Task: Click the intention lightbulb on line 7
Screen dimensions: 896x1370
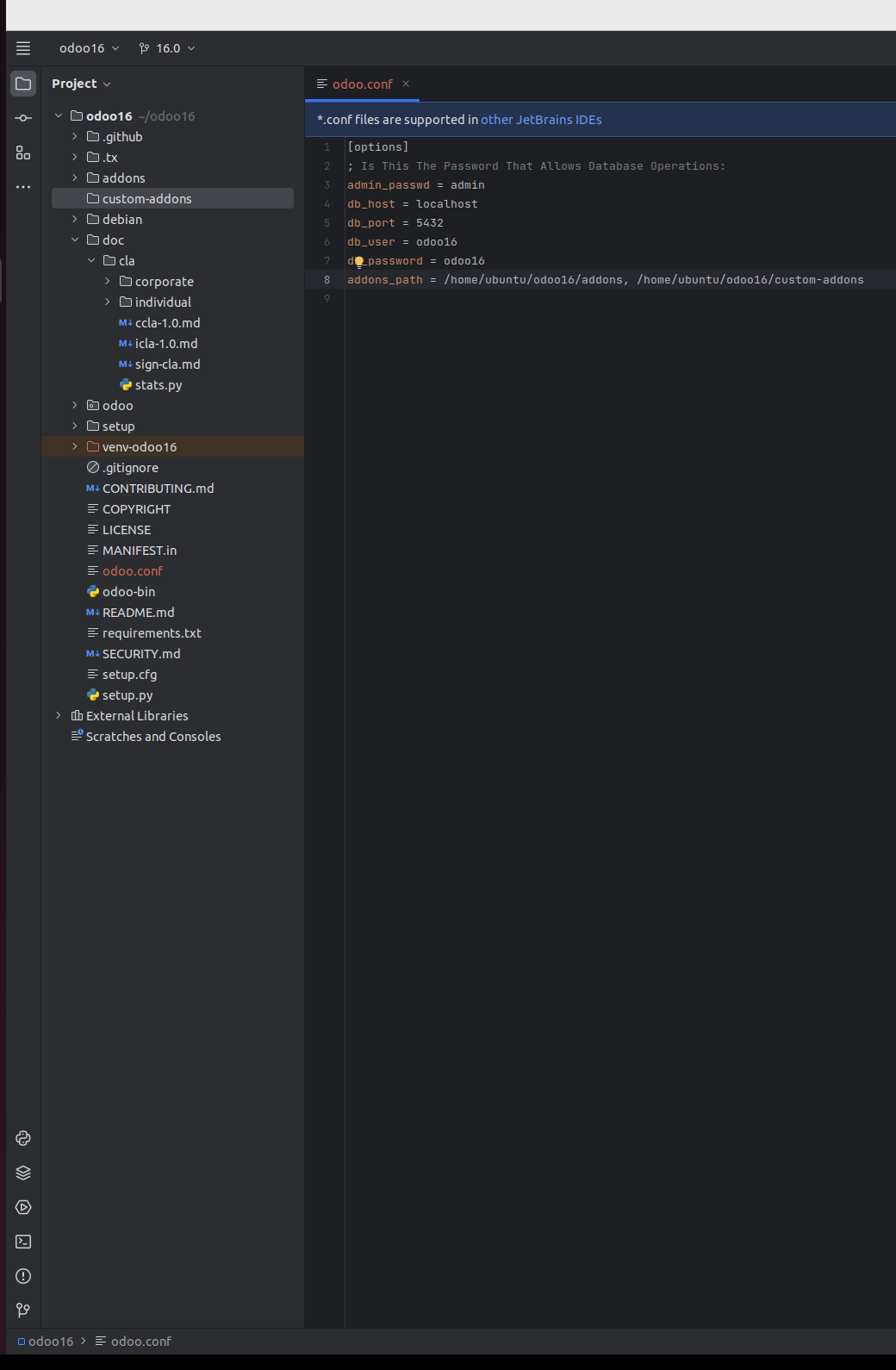Action: pyautogui.click(x=359, y=262)
